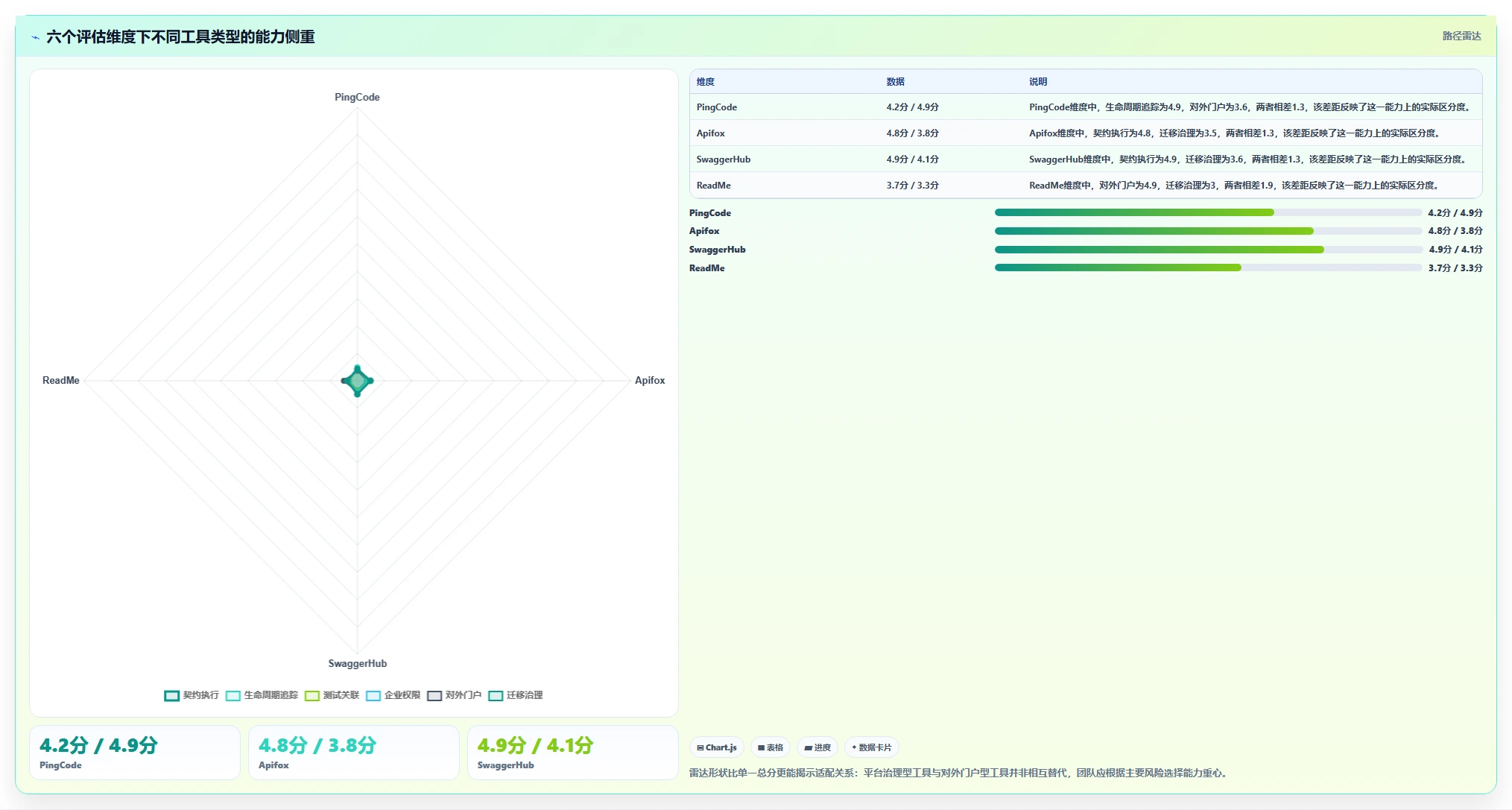Toggle the 迁移治理 legend series
Image resolution: width=1512 pixels, height=810 pixels.
(516, 695)
